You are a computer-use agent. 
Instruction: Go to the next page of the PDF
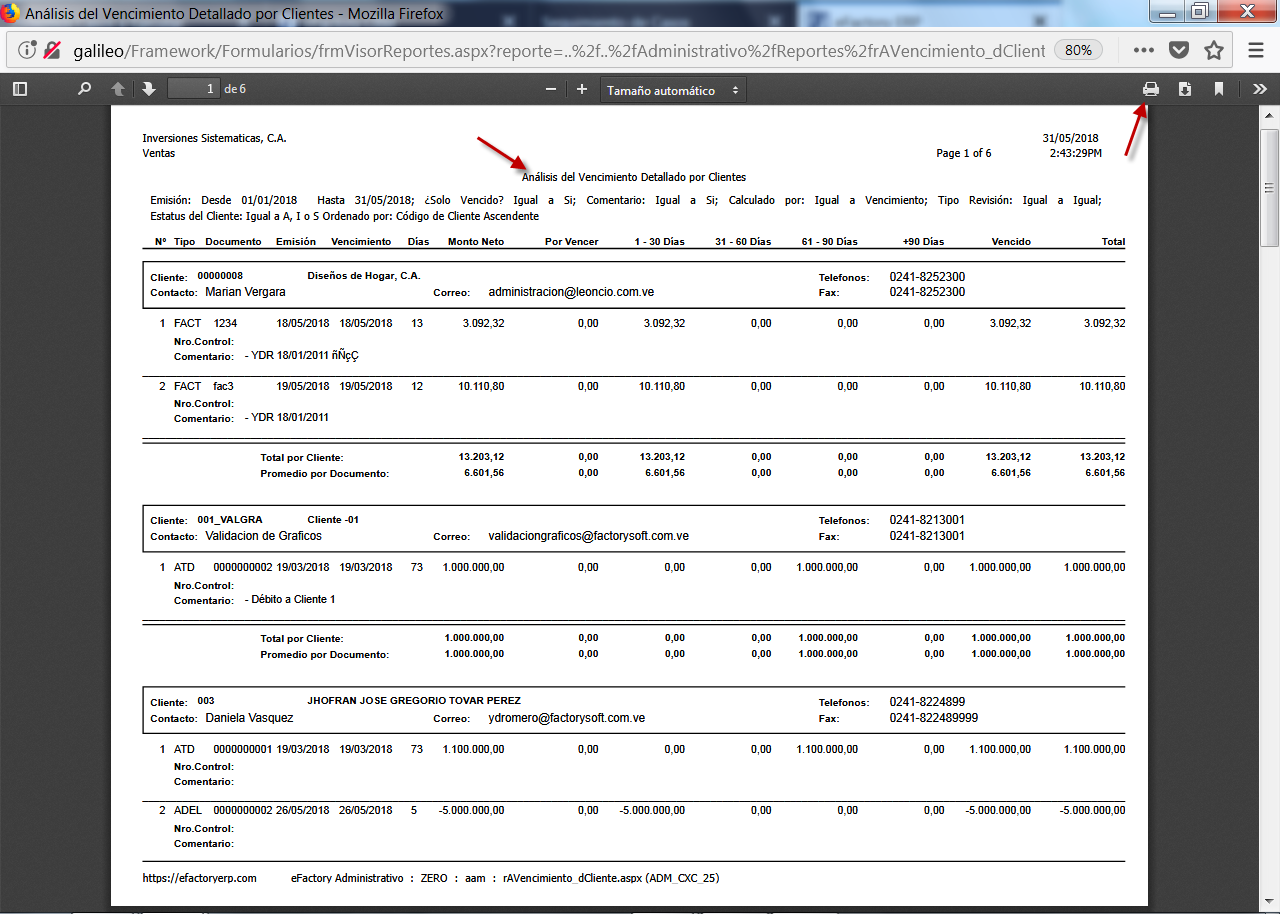(x=149, y=89)
